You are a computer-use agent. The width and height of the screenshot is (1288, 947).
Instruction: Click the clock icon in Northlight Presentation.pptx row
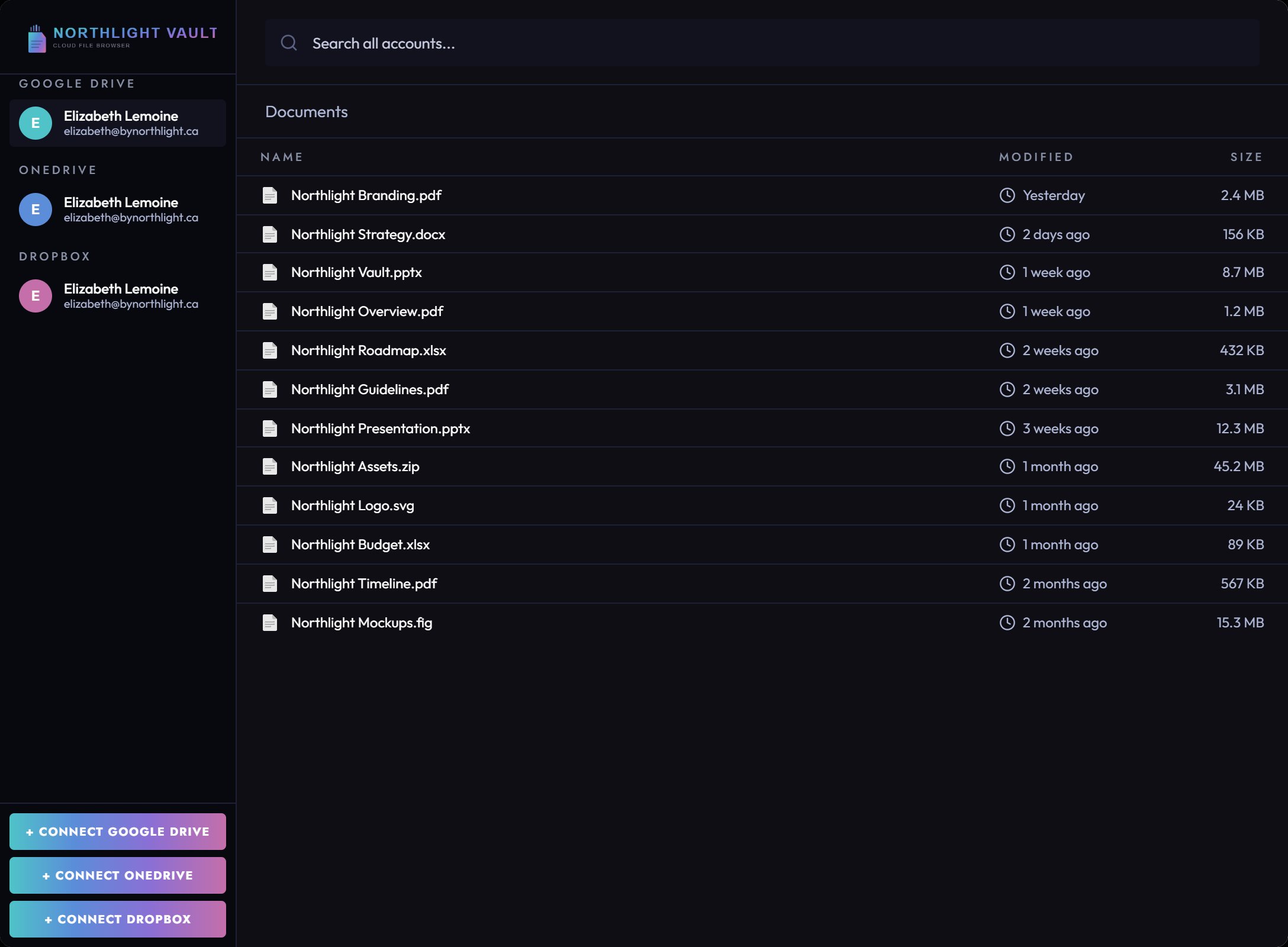[1007, 429]
